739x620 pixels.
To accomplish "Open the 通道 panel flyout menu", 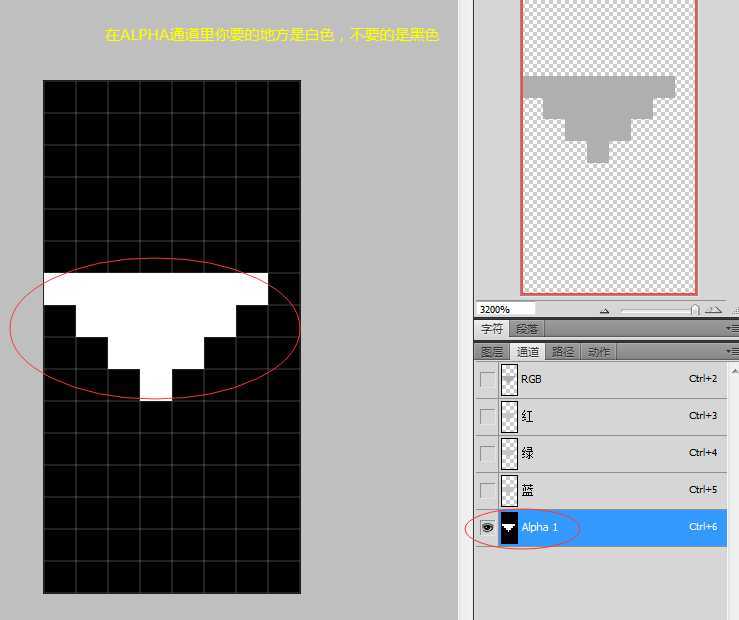I will point(732,351).
